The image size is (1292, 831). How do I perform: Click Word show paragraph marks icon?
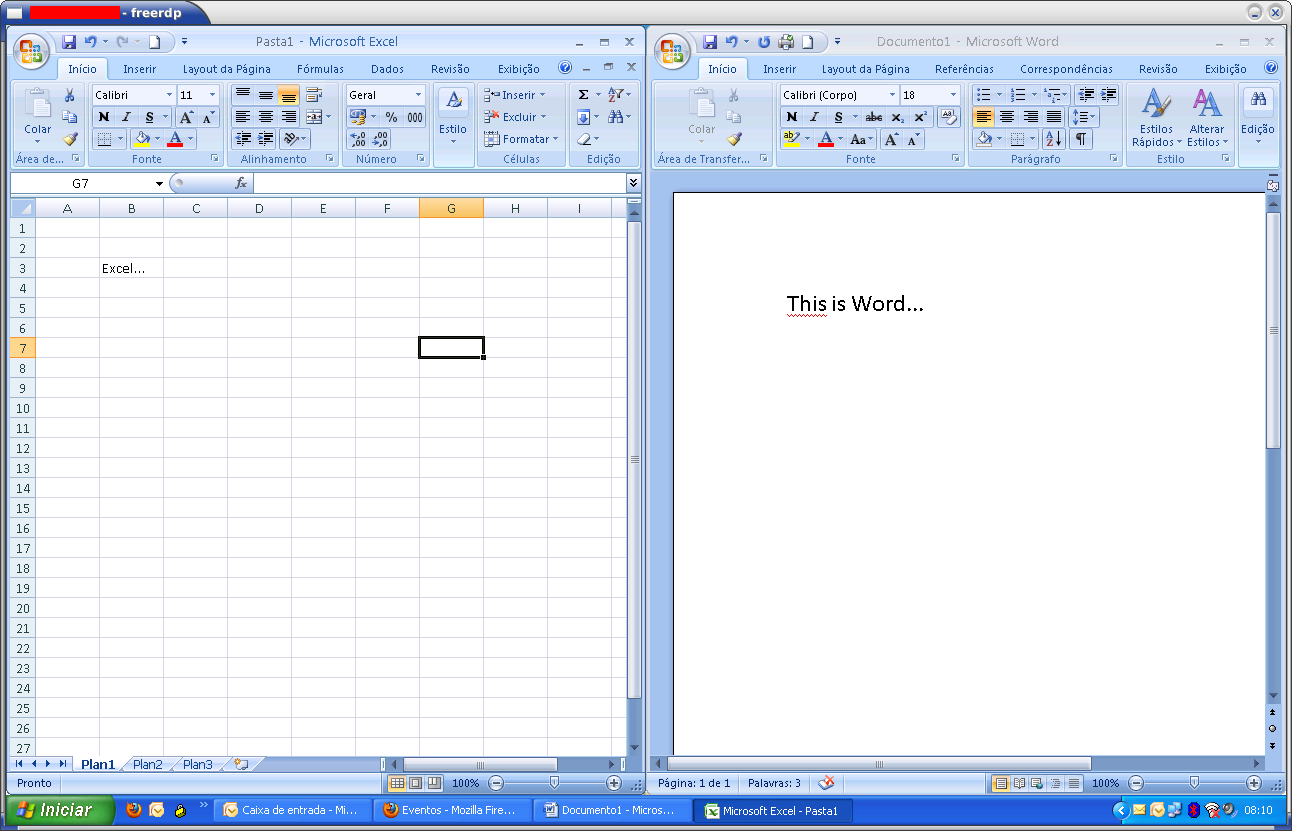click(x=1080, y=139)
